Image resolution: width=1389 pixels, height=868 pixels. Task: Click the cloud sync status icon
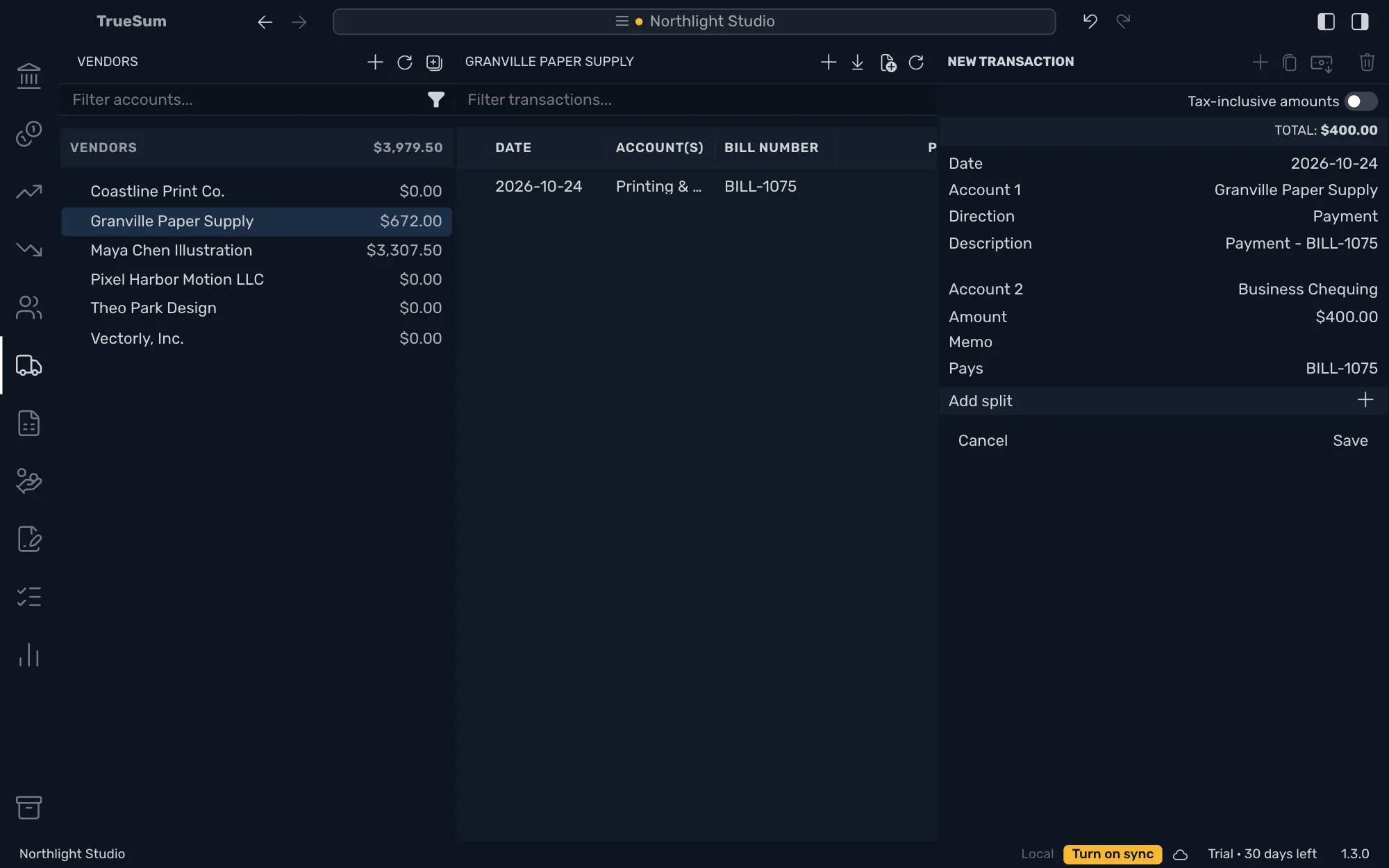pyautogui.click(x=1180, y=854)
